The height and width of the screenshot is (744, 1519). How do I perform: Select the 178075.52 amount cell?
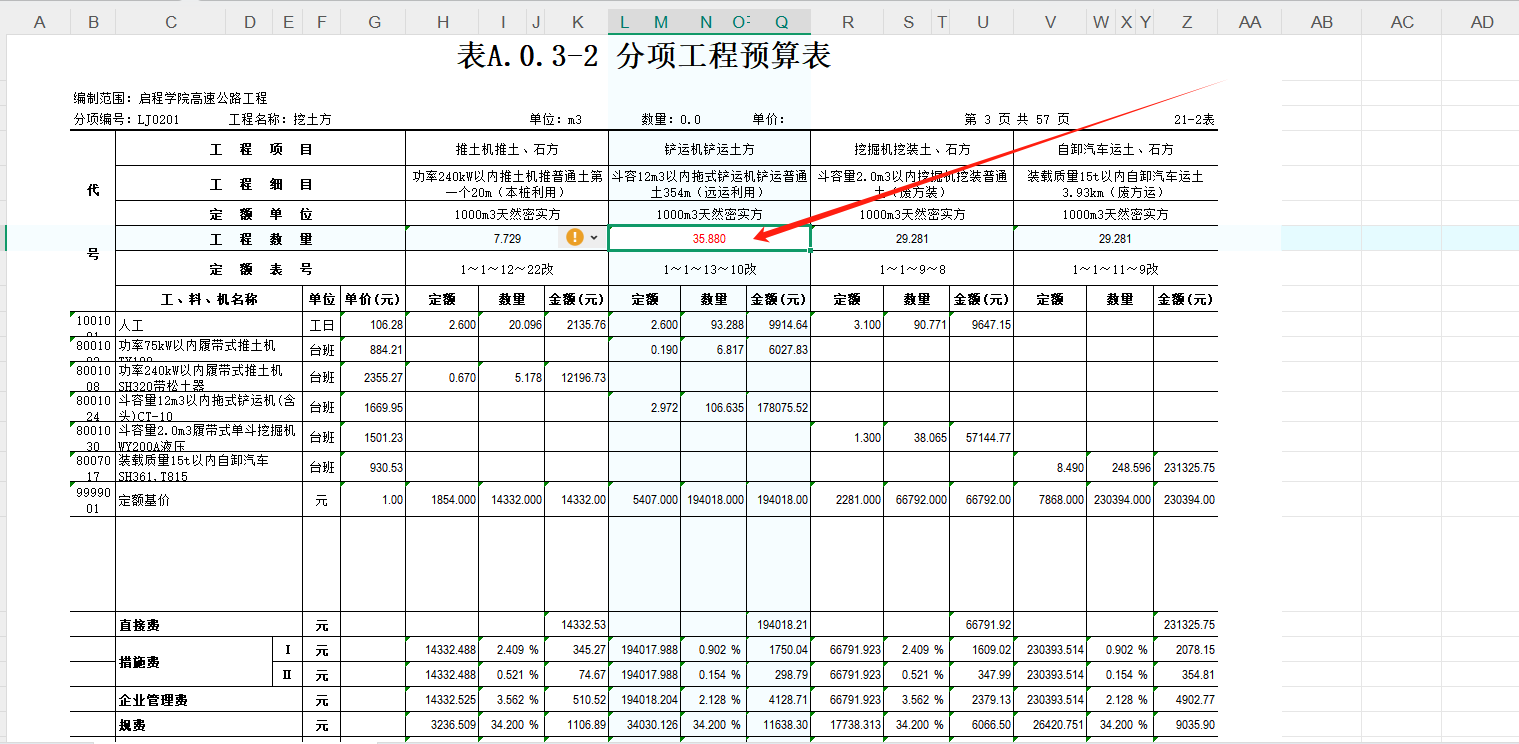[778, 407]
